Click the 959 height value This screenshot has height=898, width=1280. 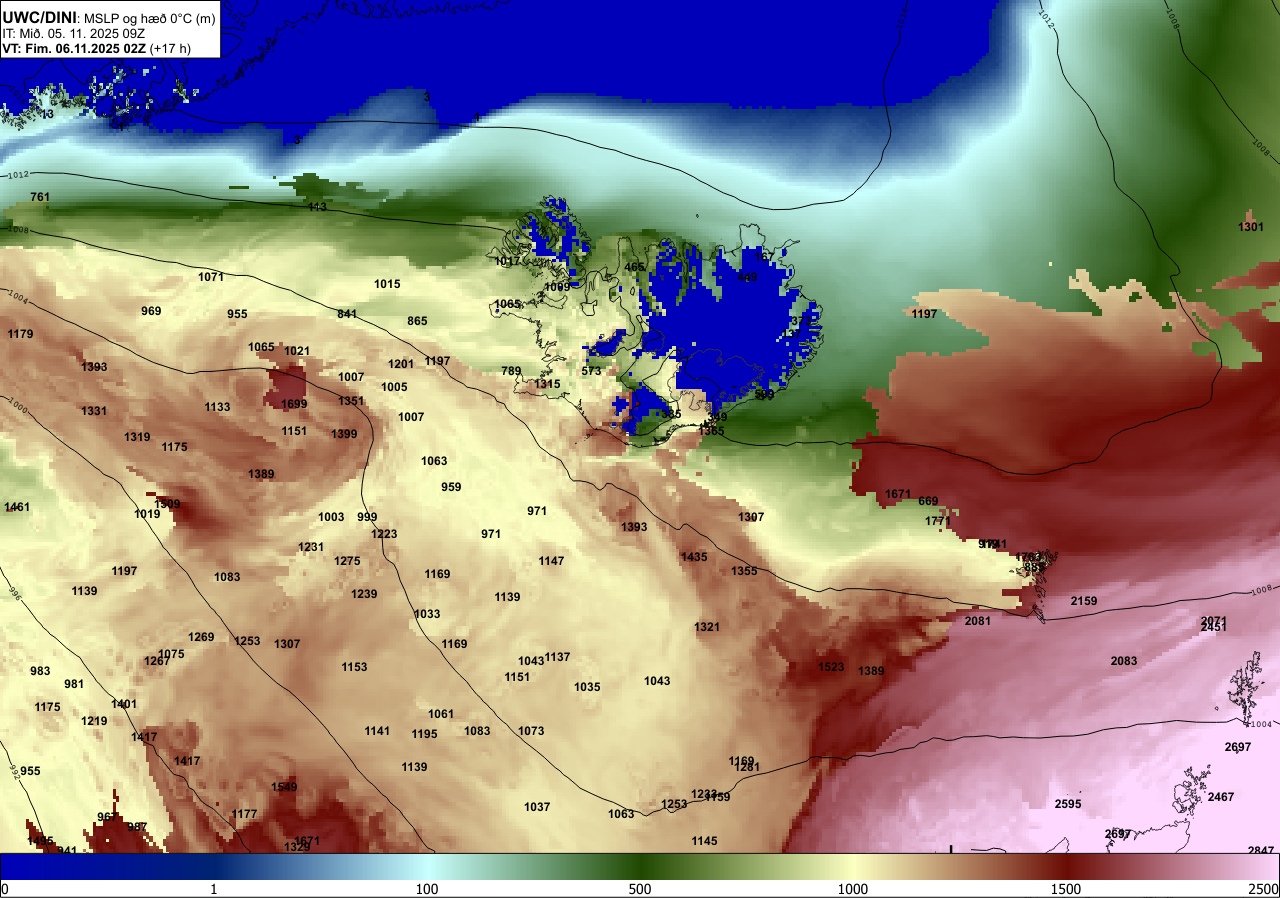[451, 487]
